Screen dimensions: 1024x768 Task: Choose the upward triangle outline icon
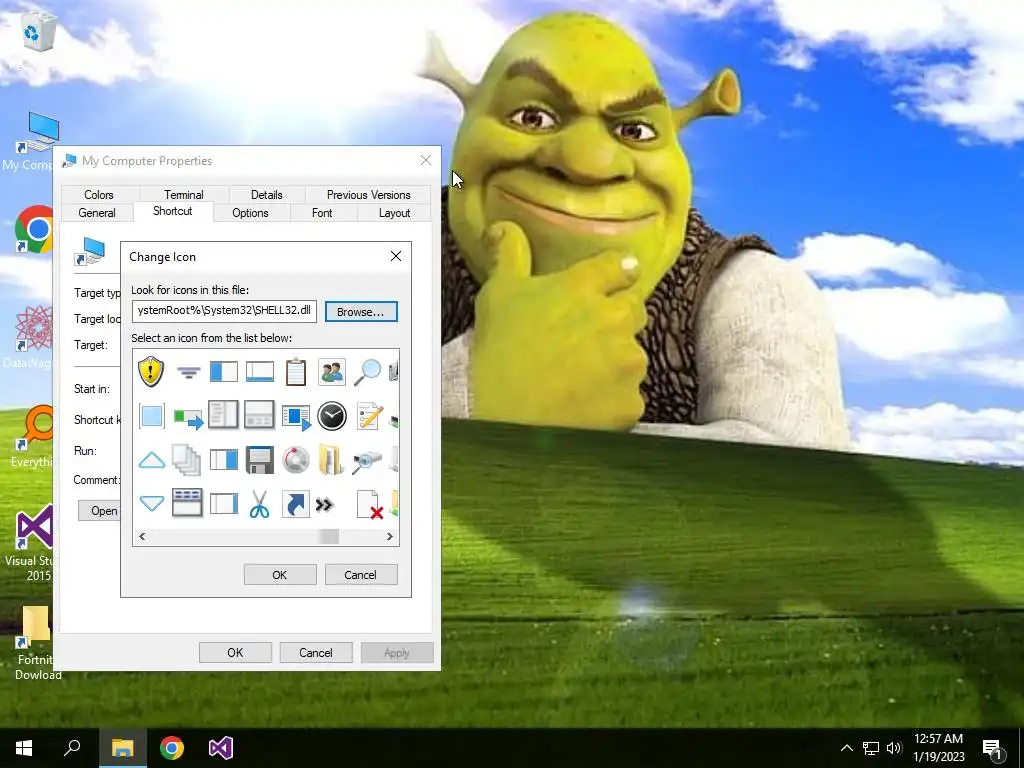(x=152, y=460)
